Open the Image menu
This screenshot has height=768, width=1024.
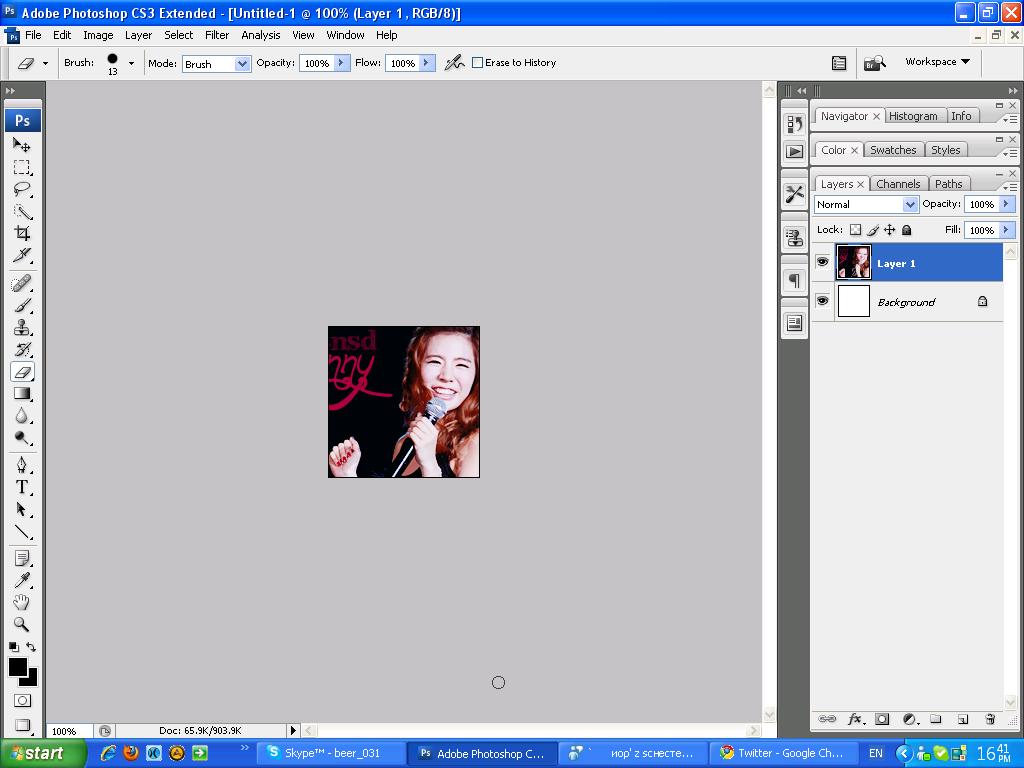(x=98, y=35)
